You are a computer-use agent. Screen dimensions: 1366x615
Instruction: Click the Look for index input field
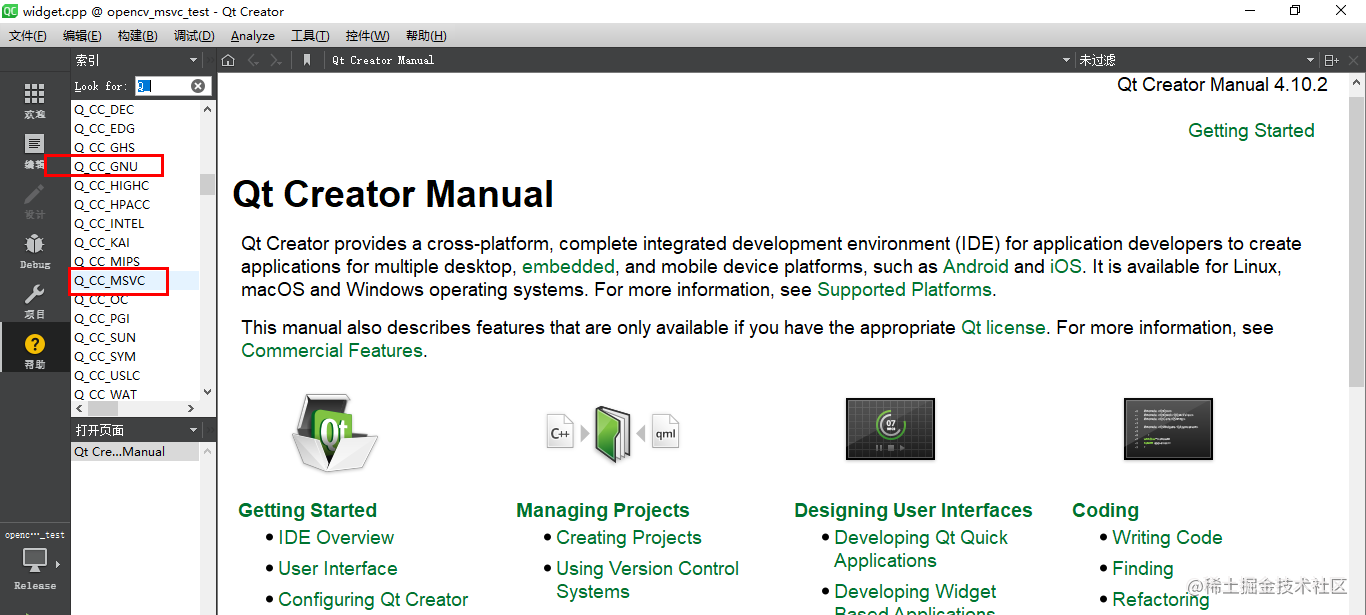(x=162, y=86)
